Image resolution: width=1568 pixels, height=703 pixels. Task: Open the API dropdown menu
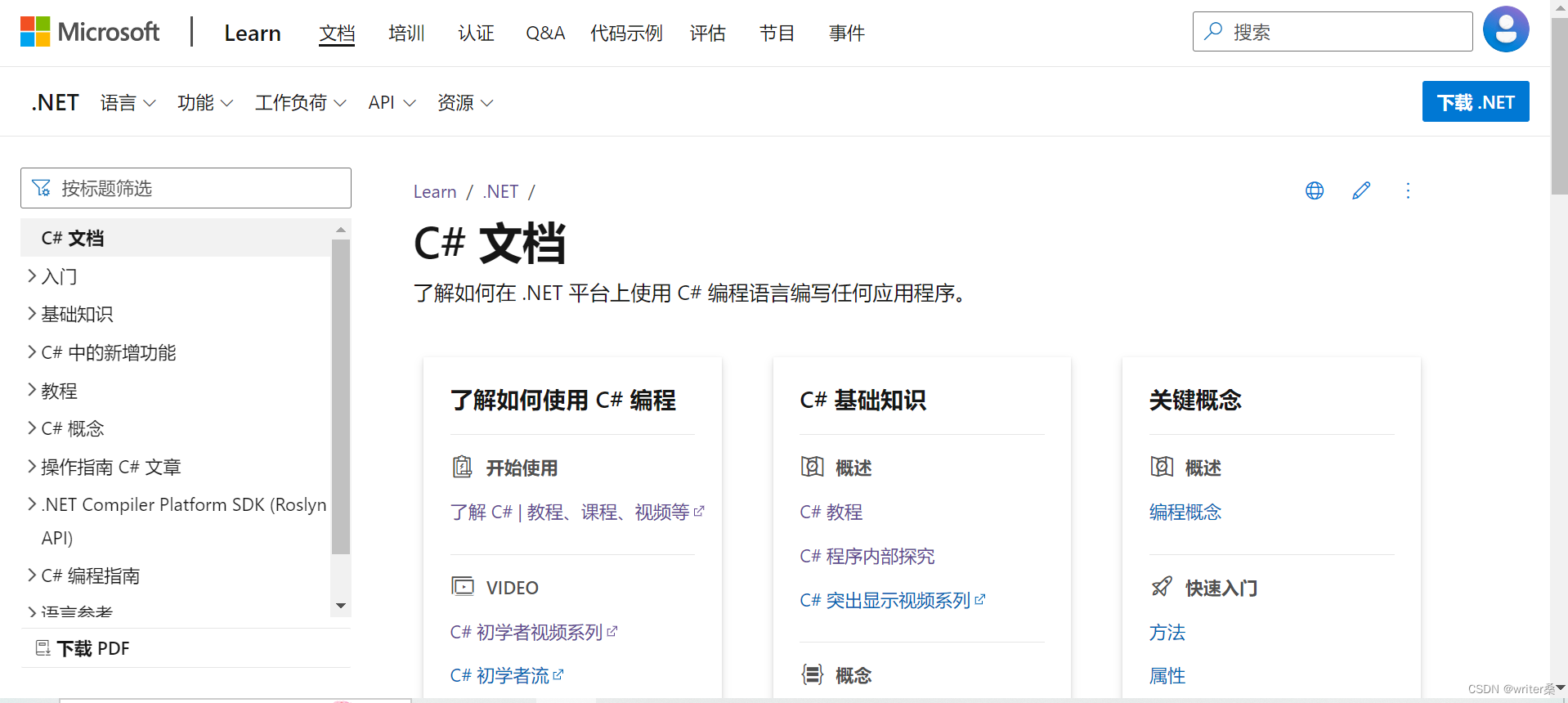pos(392,103)
